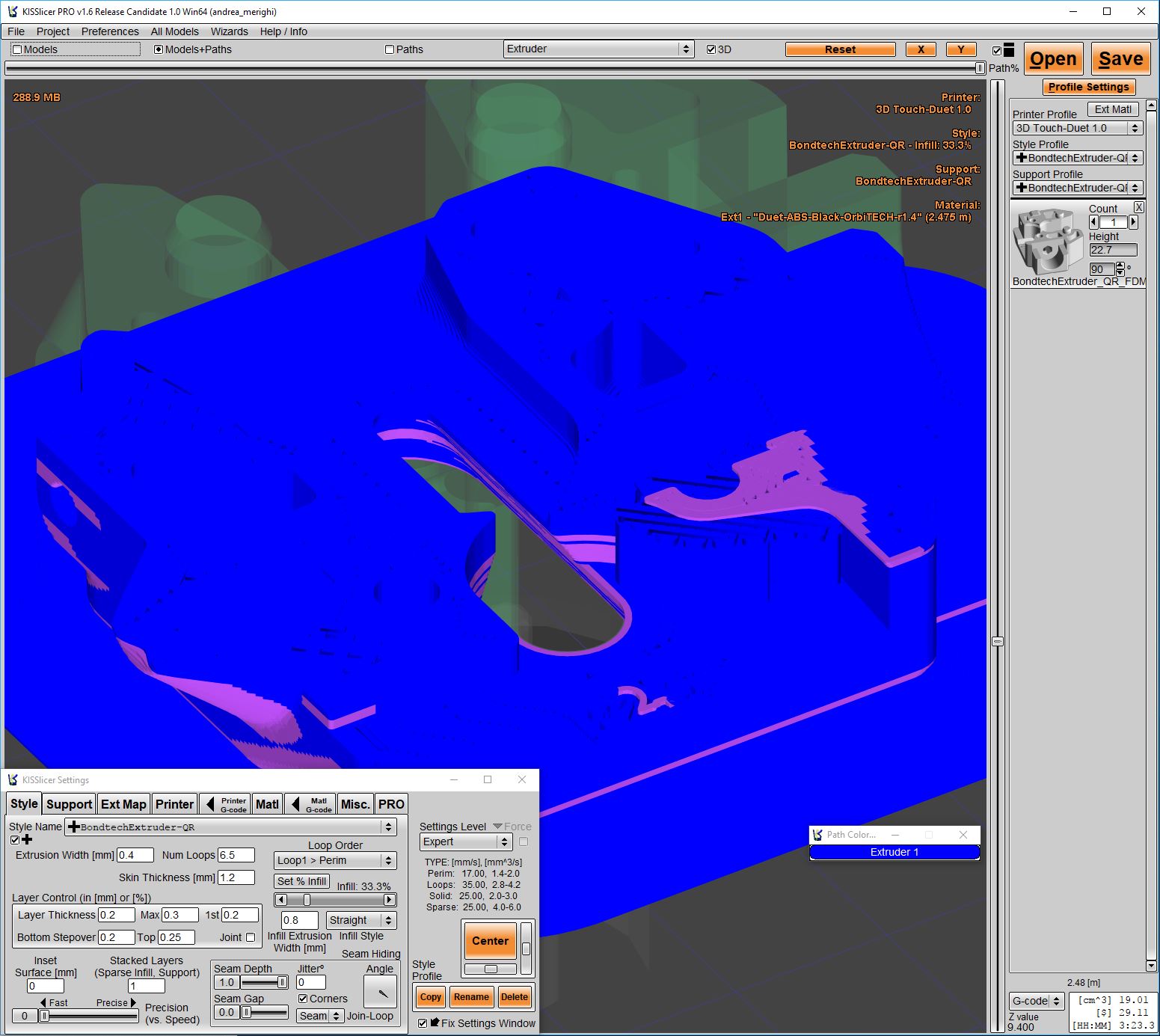Click the Open button
This screenshot has width=1160, height=1036.
point(1053,59)
